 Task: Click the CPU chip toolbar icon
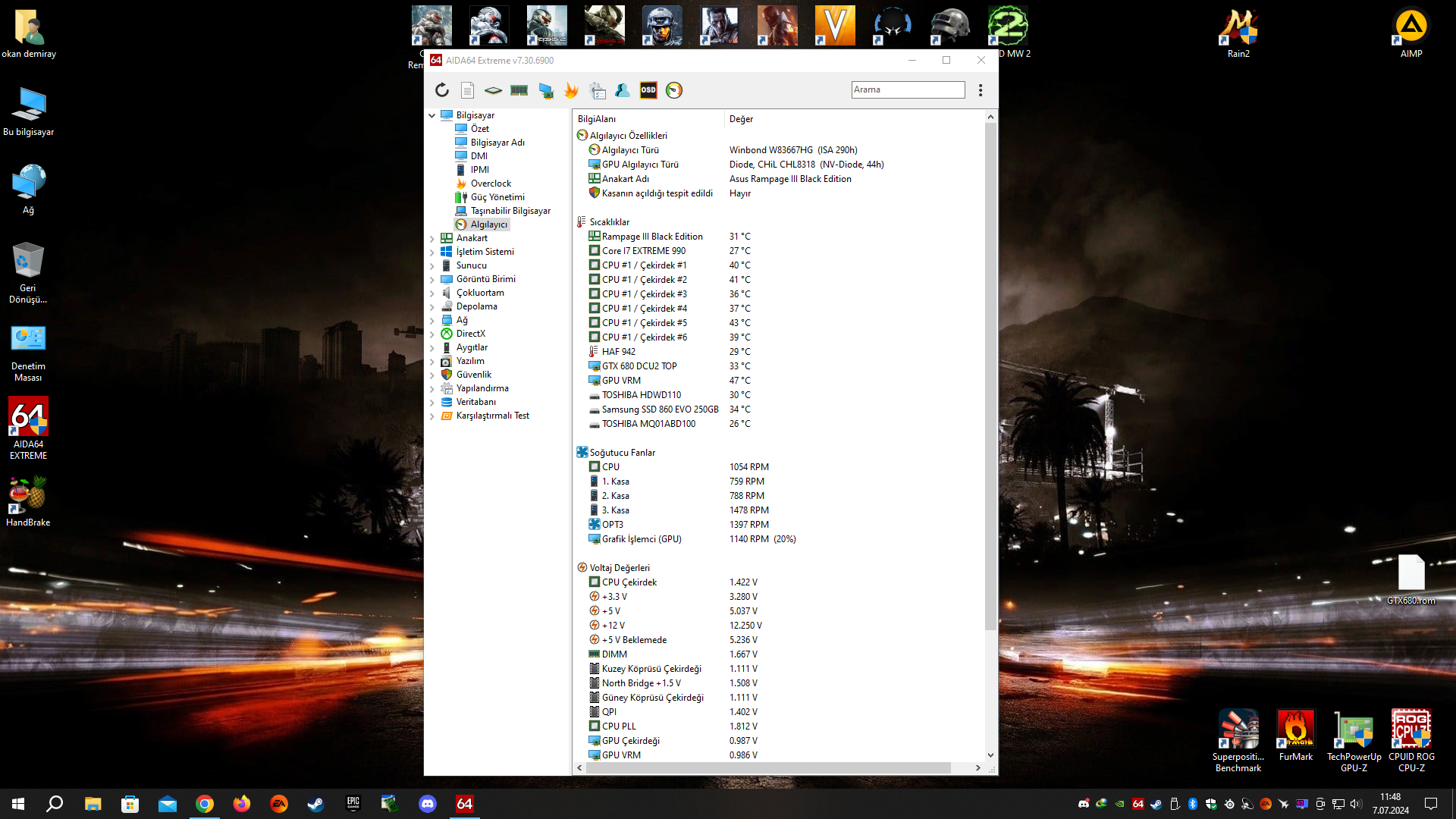pos(493,90)
